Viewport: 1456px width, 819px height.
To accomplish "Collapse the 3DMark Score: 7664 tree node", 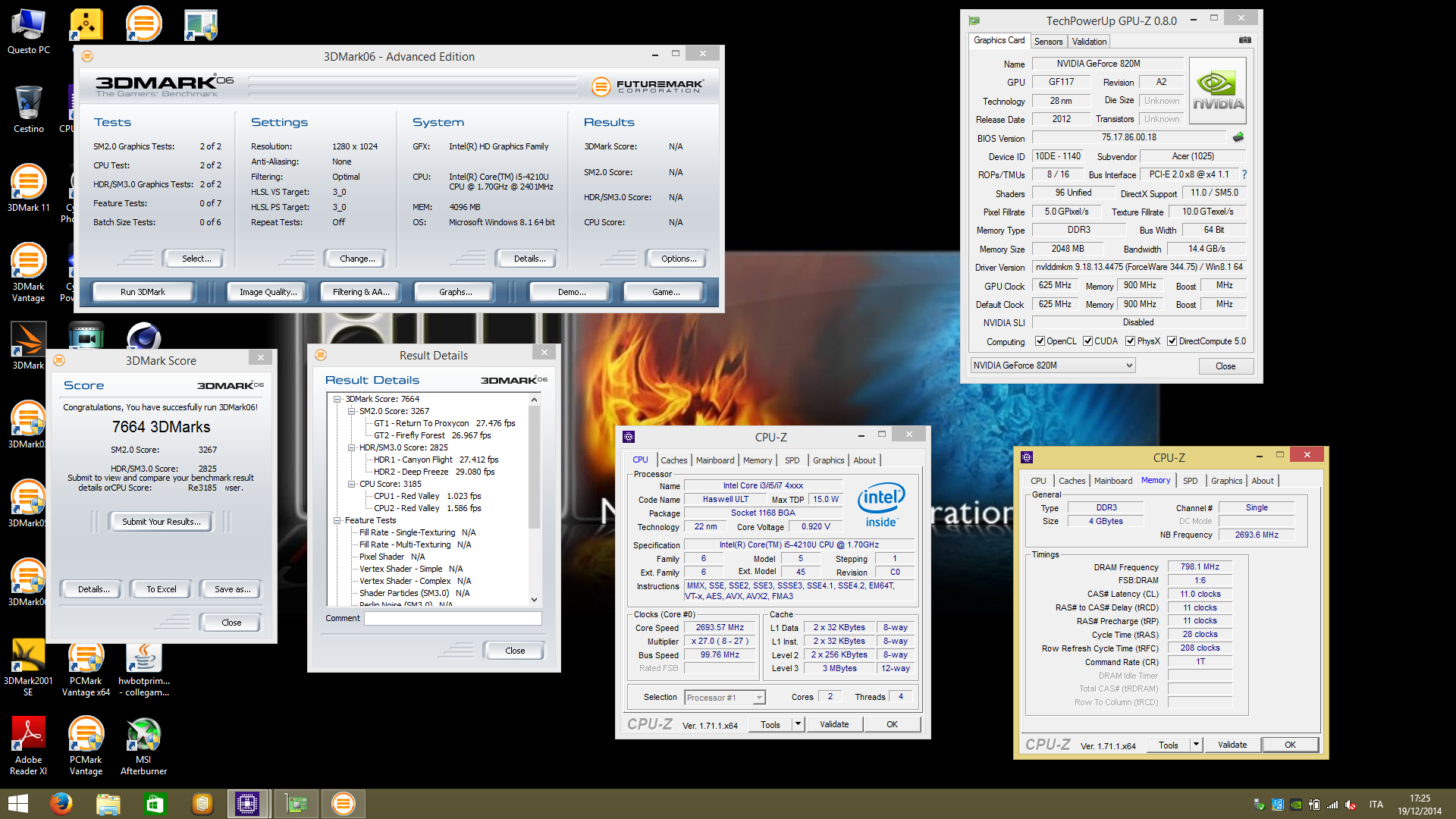I will (337, 399).
